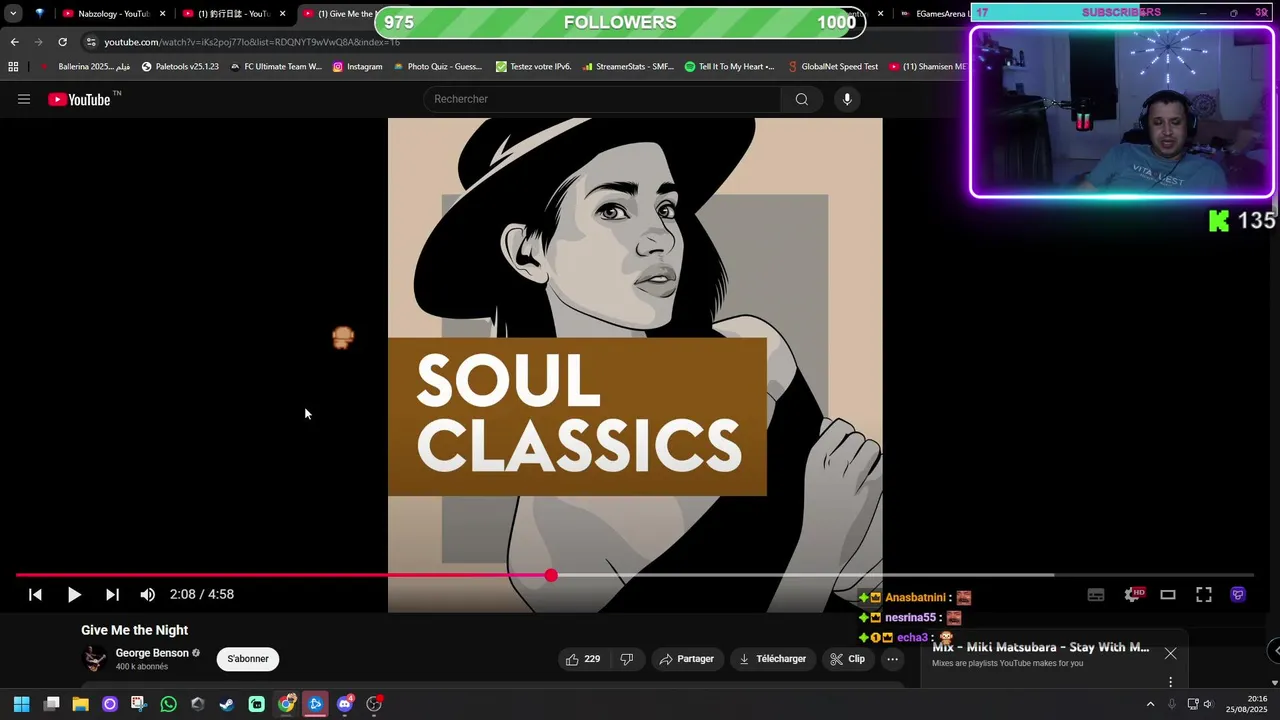This screenshot has height=720, width=1280.
Task: Toggle subtitles on the player
Action: (1096, 594)
